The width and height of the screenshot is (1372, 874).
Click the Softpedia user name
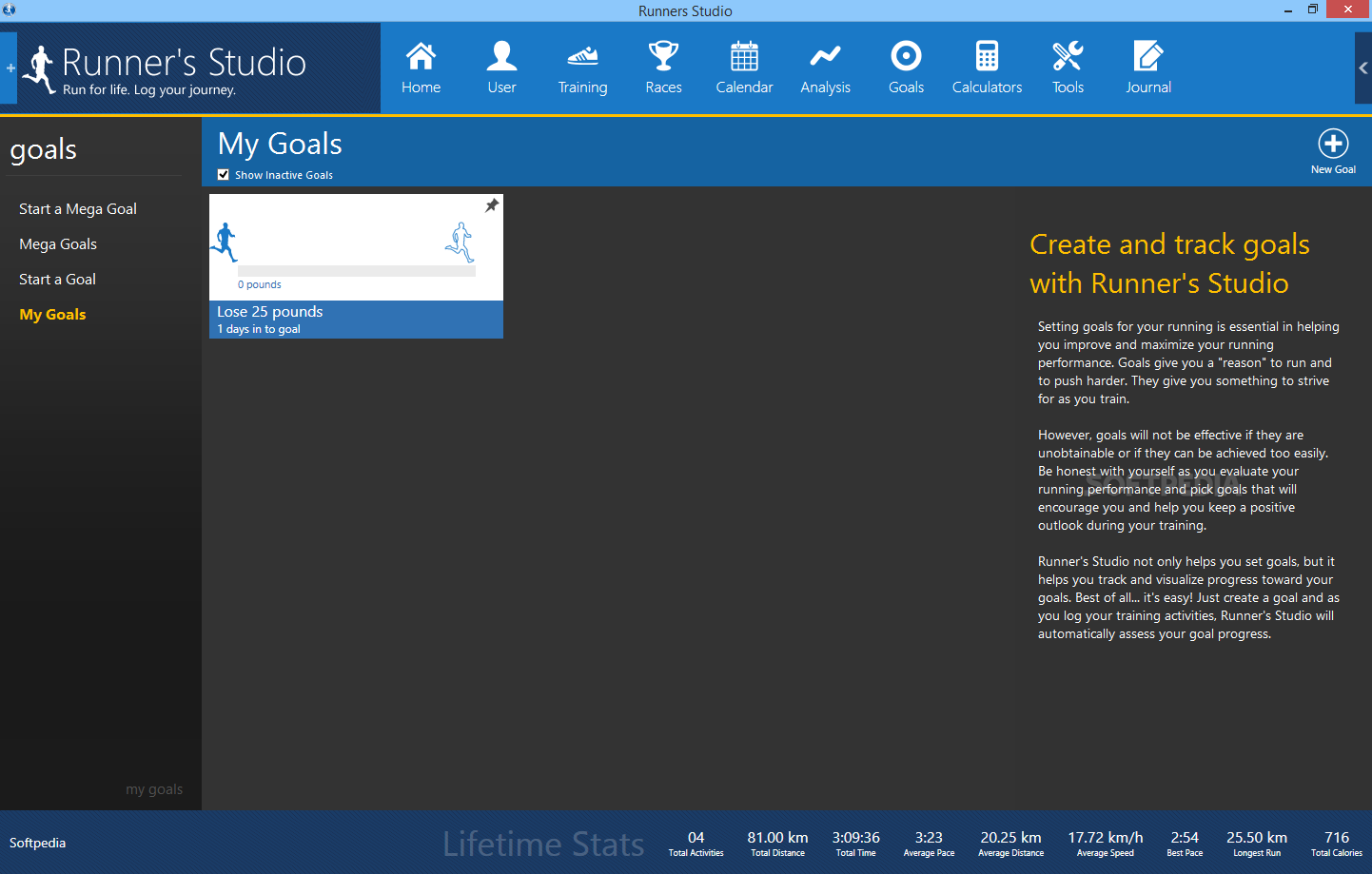coord(38,843)
